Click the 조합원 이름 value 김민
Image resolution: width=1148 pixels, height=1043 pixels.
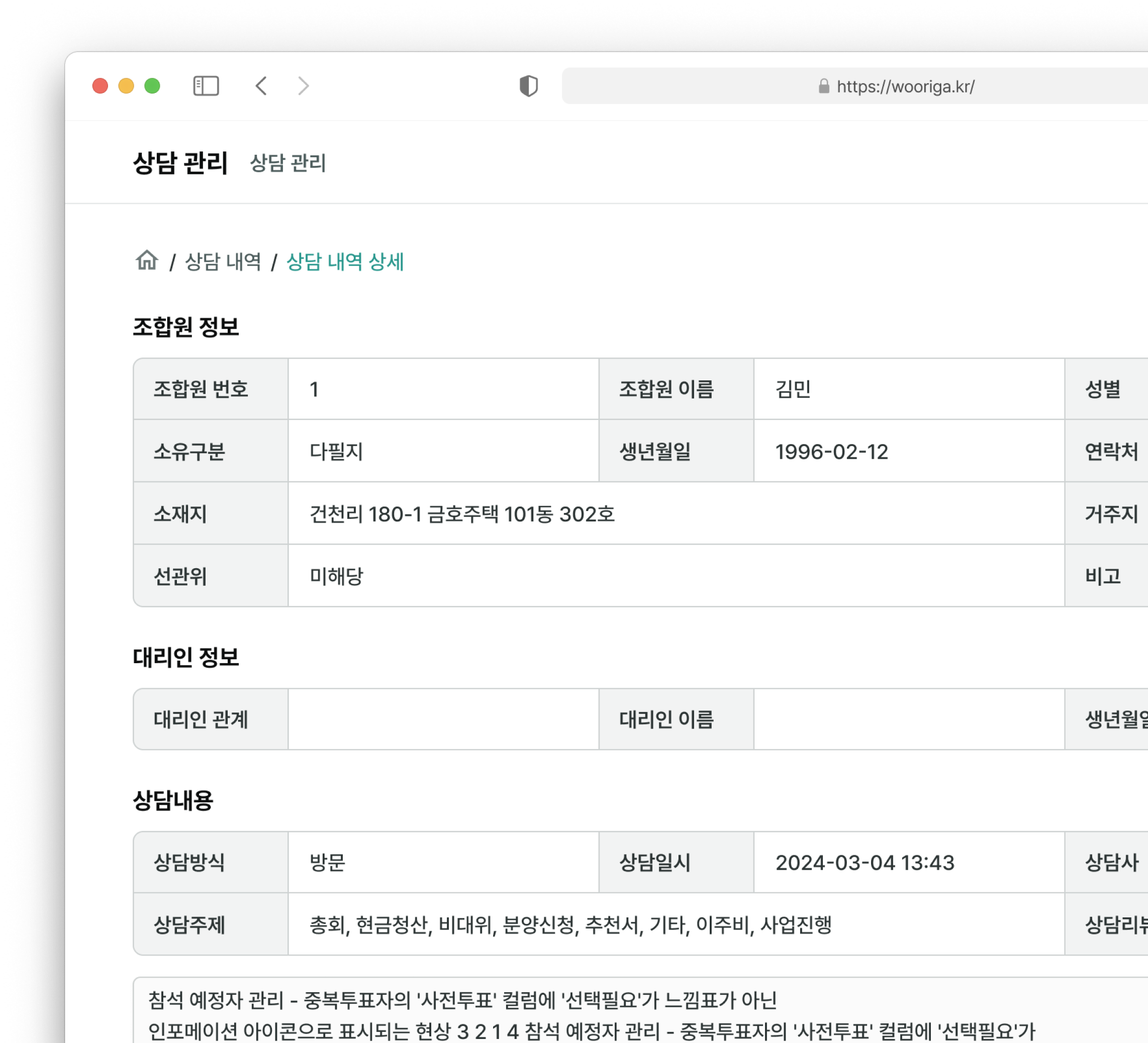(793, 389)
